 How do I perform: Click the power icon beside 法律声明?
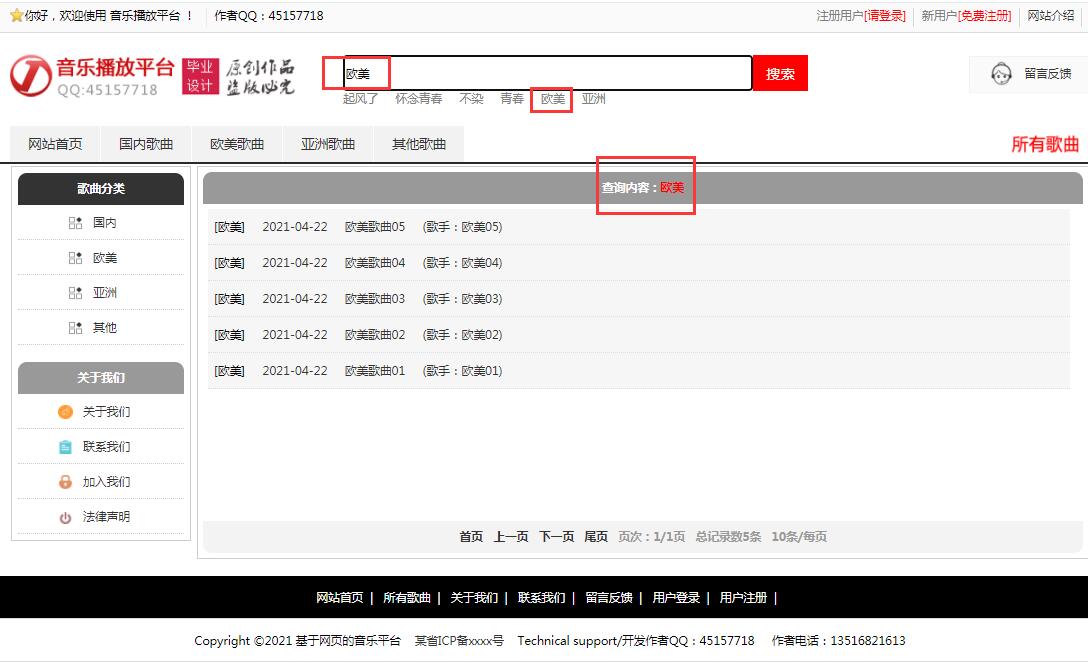(65, 517)
